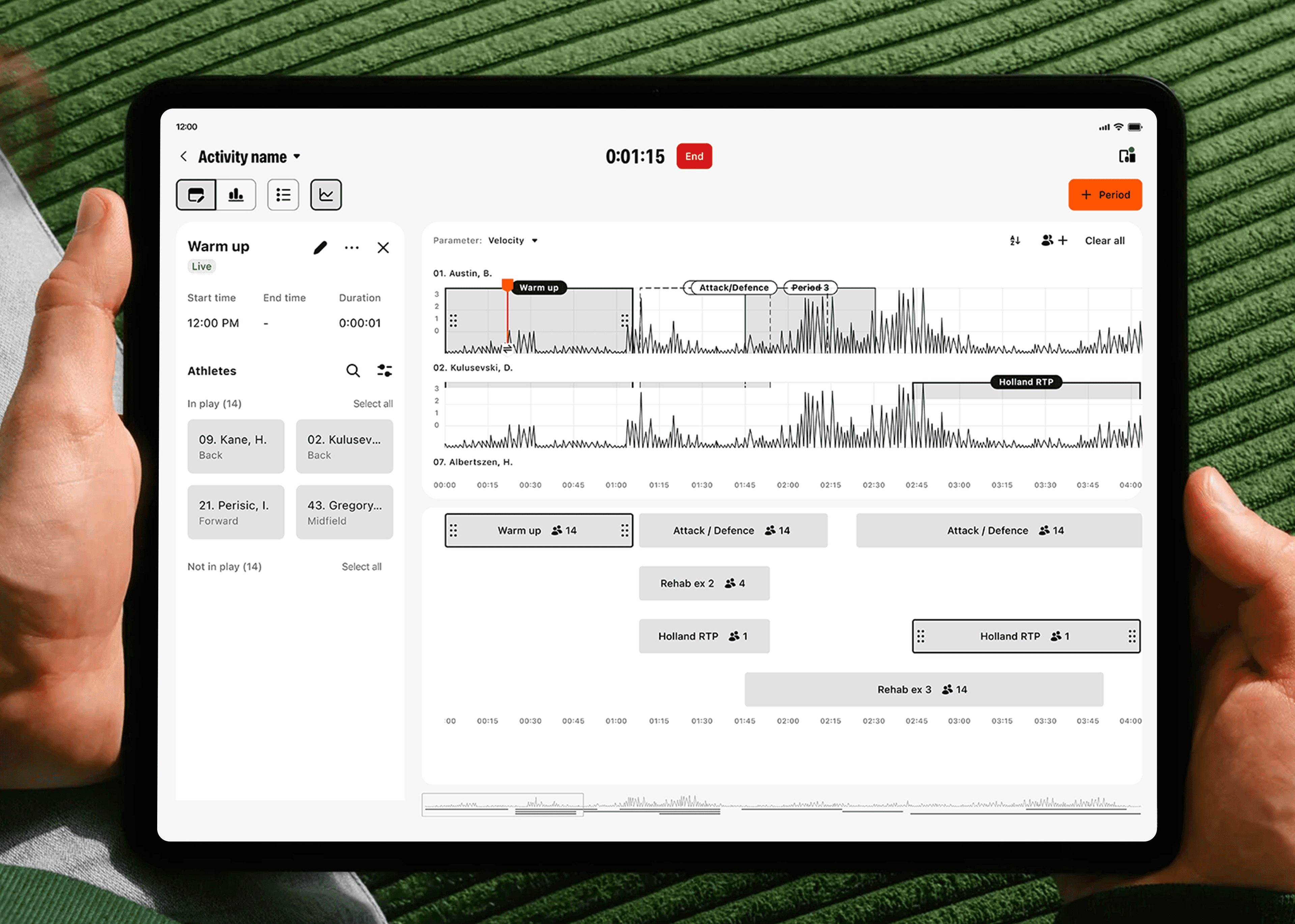Image resolution: width=1295 pixels, height=924 pixels.
Task: Select all Not in play athletes
Action: [361, 567]
